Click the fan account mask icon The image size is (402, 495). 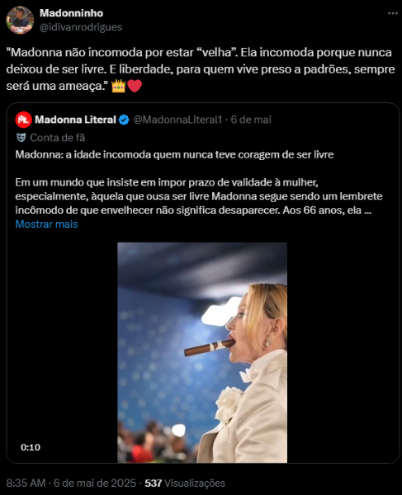pyautogui.click(x=21, y=137)
